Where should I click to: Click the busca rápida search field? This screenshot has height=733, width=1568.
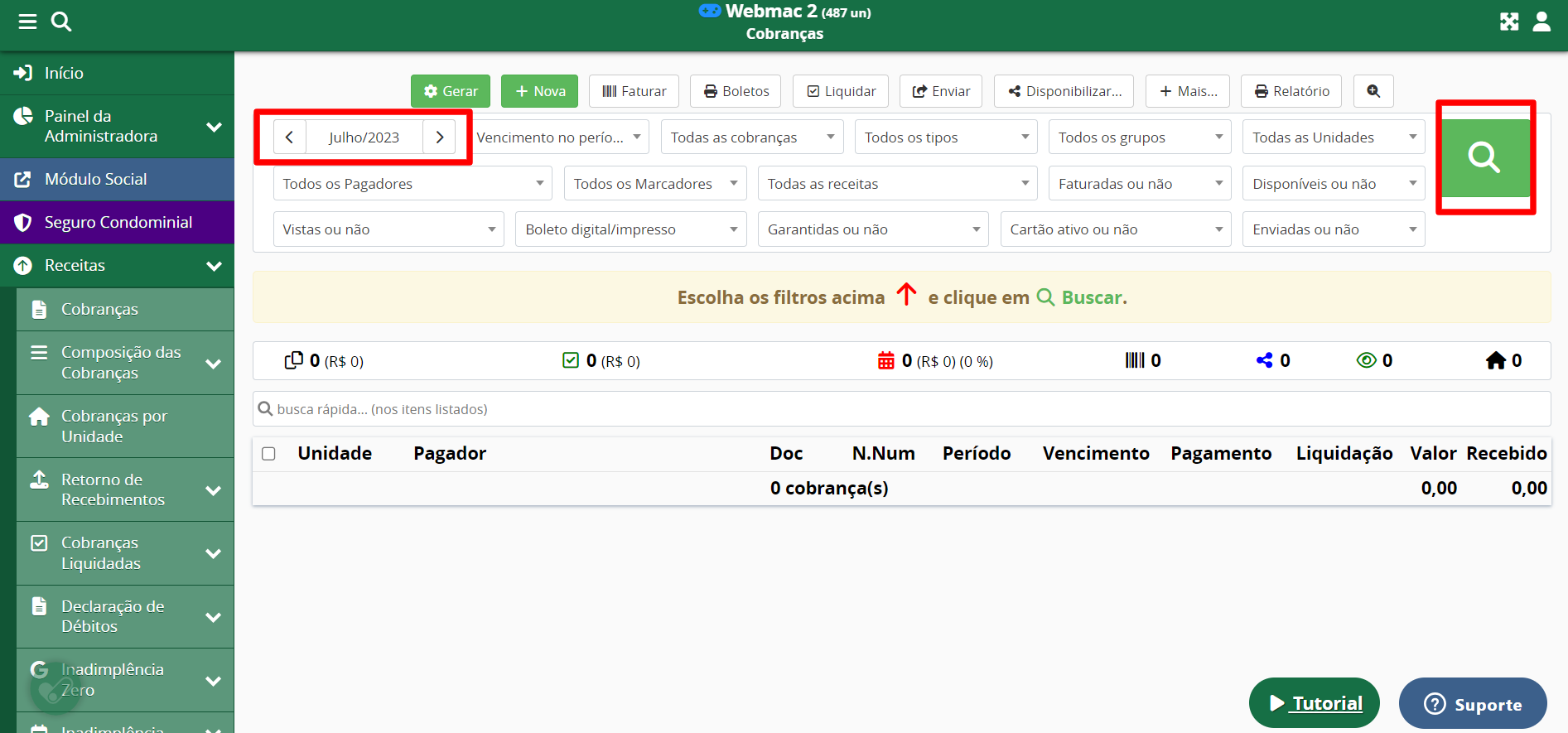tap(901, 409)
